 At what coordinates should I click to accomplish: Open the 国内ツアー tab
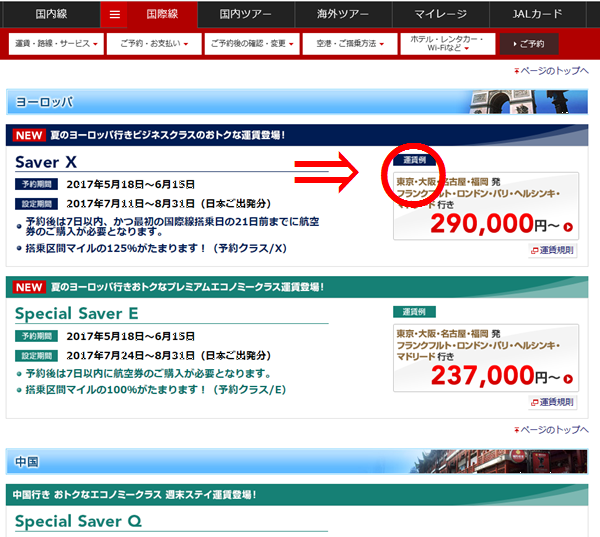(246, 14)
